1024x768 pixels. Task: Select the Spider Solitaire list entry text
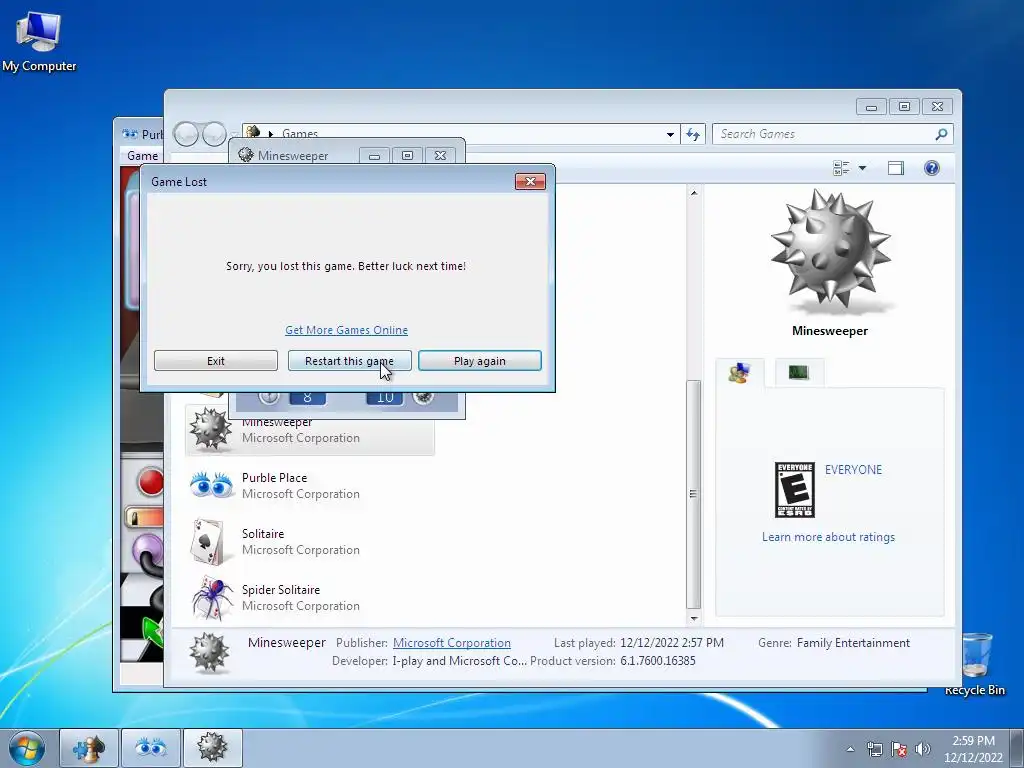281,590
